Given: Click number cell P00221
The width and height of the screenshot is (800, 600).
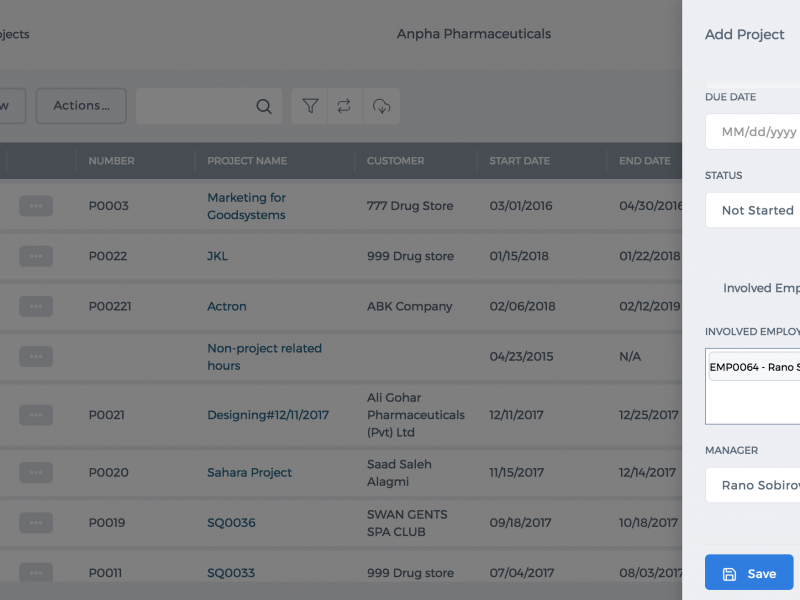Looking at the screenshot, I should tap(110, 306).
